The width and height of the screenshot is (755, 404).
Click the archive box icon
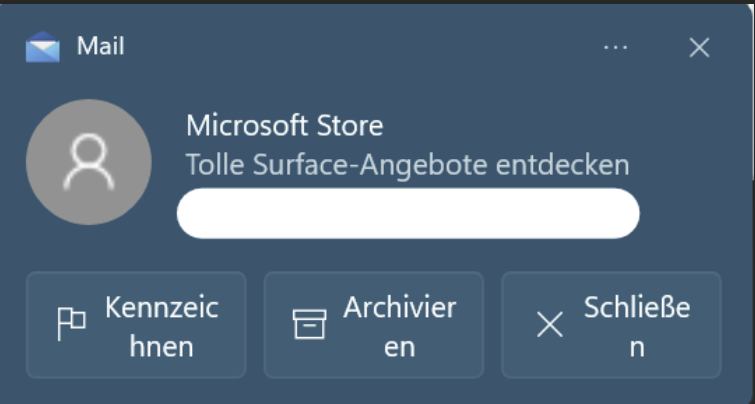309,325
